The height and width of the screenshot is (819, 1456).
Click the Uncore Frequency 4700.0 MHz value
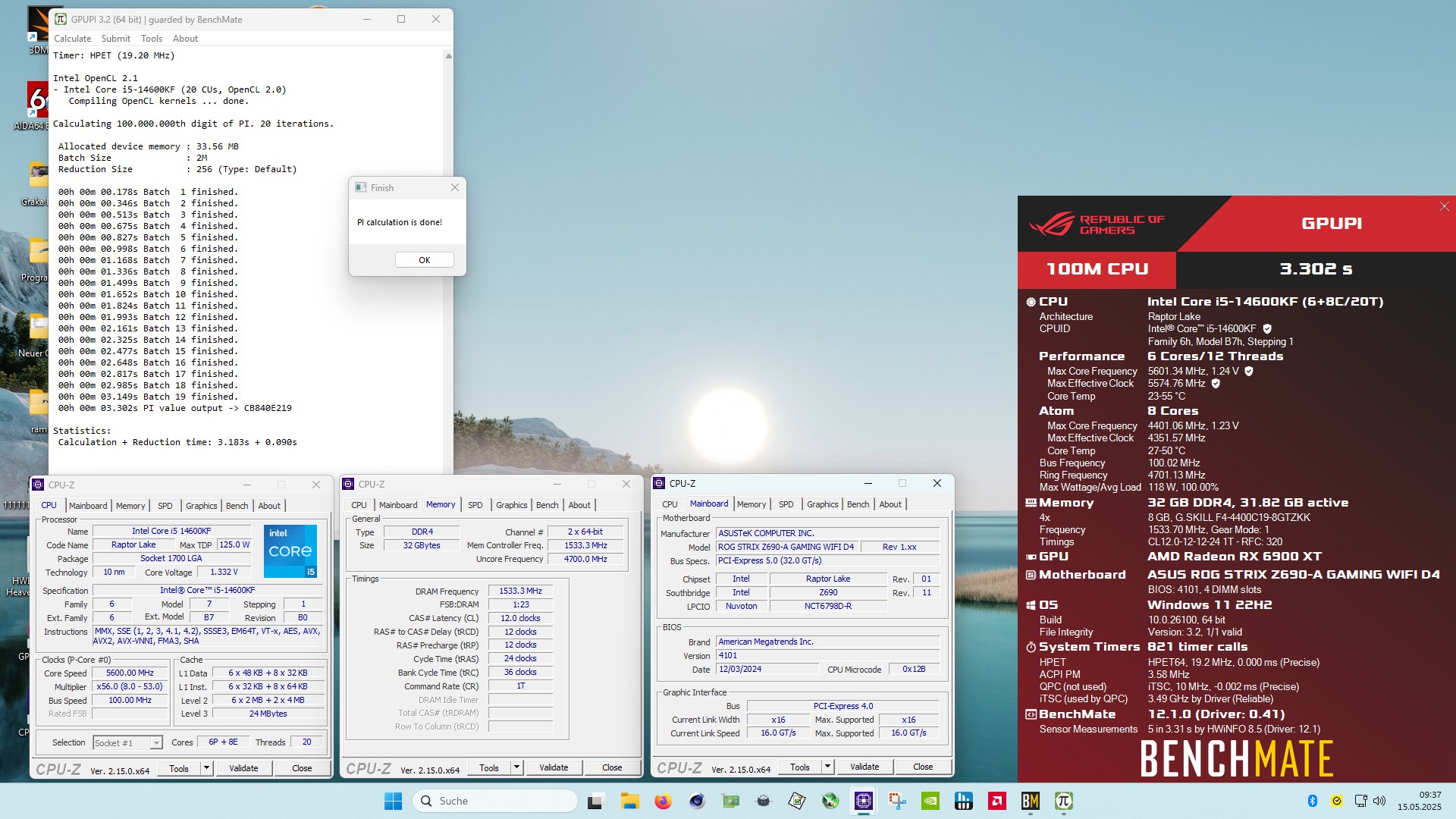pyautogui.click(x=585, y=559)
